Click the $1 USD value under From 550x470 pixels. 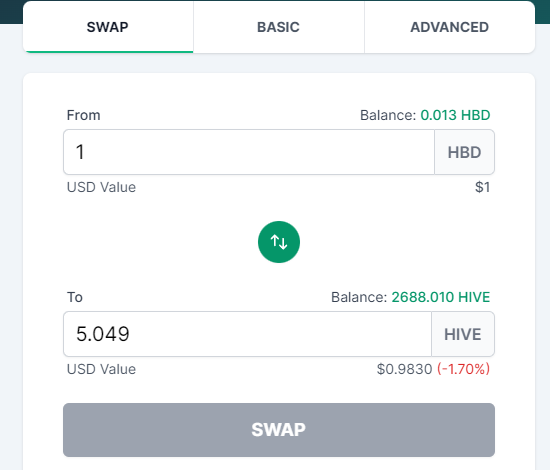click(x=483, y=187)
